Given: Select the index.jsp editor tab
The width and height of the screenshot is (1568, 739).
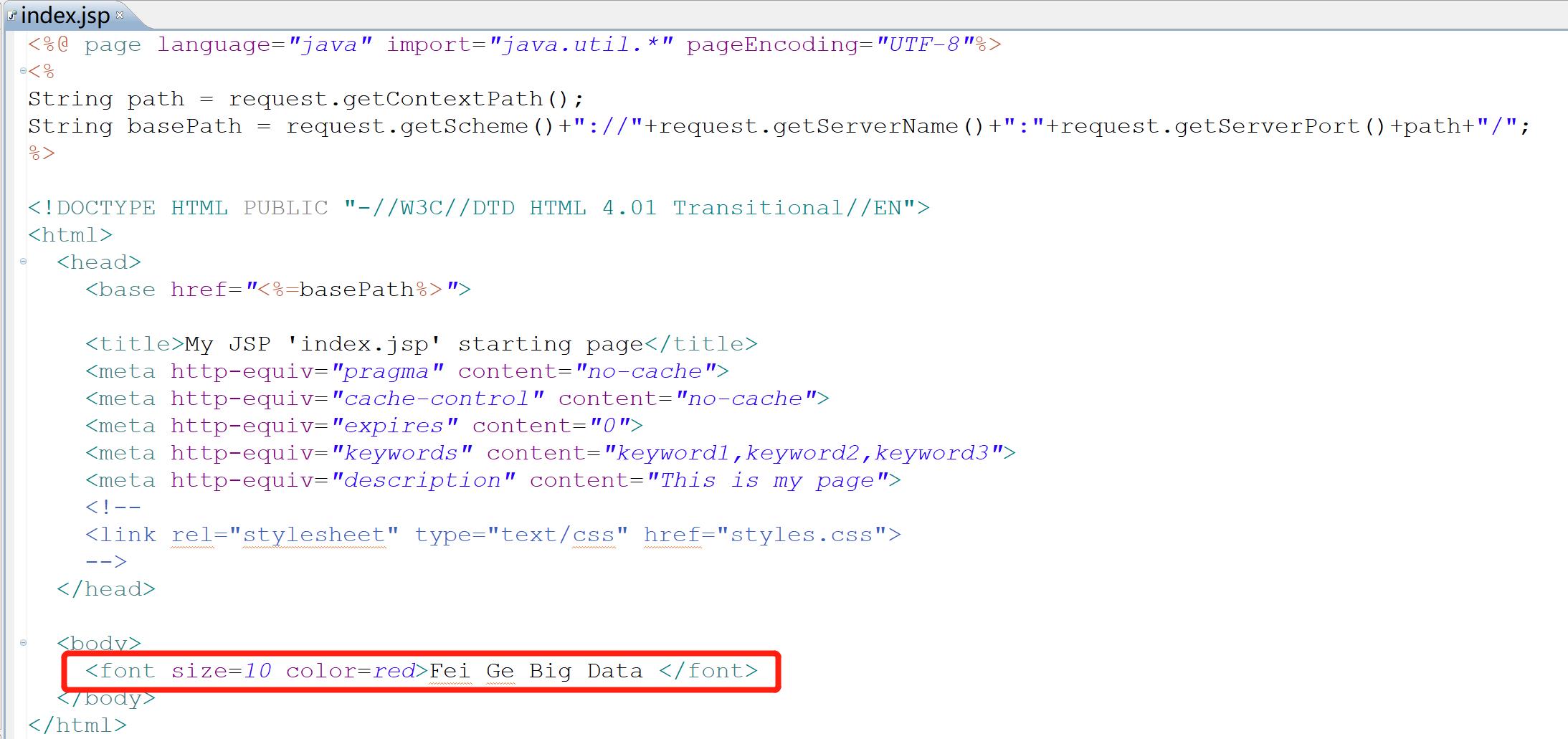Looking at the screenshot, I should point(67,15).
